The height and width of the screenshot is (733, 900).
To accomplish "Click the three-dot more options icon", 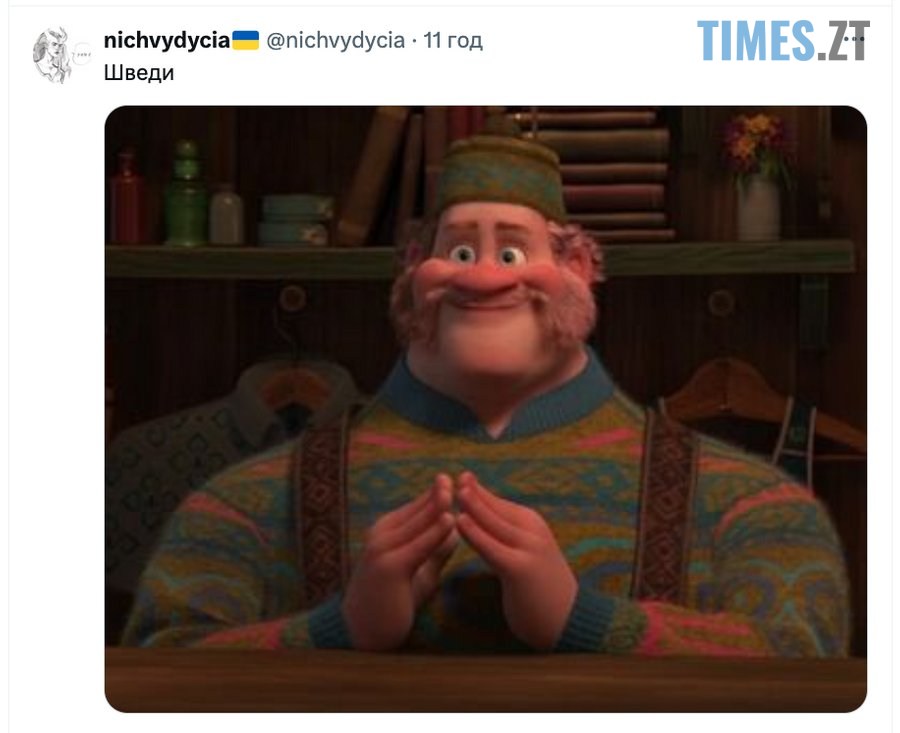I will point(855,38).
